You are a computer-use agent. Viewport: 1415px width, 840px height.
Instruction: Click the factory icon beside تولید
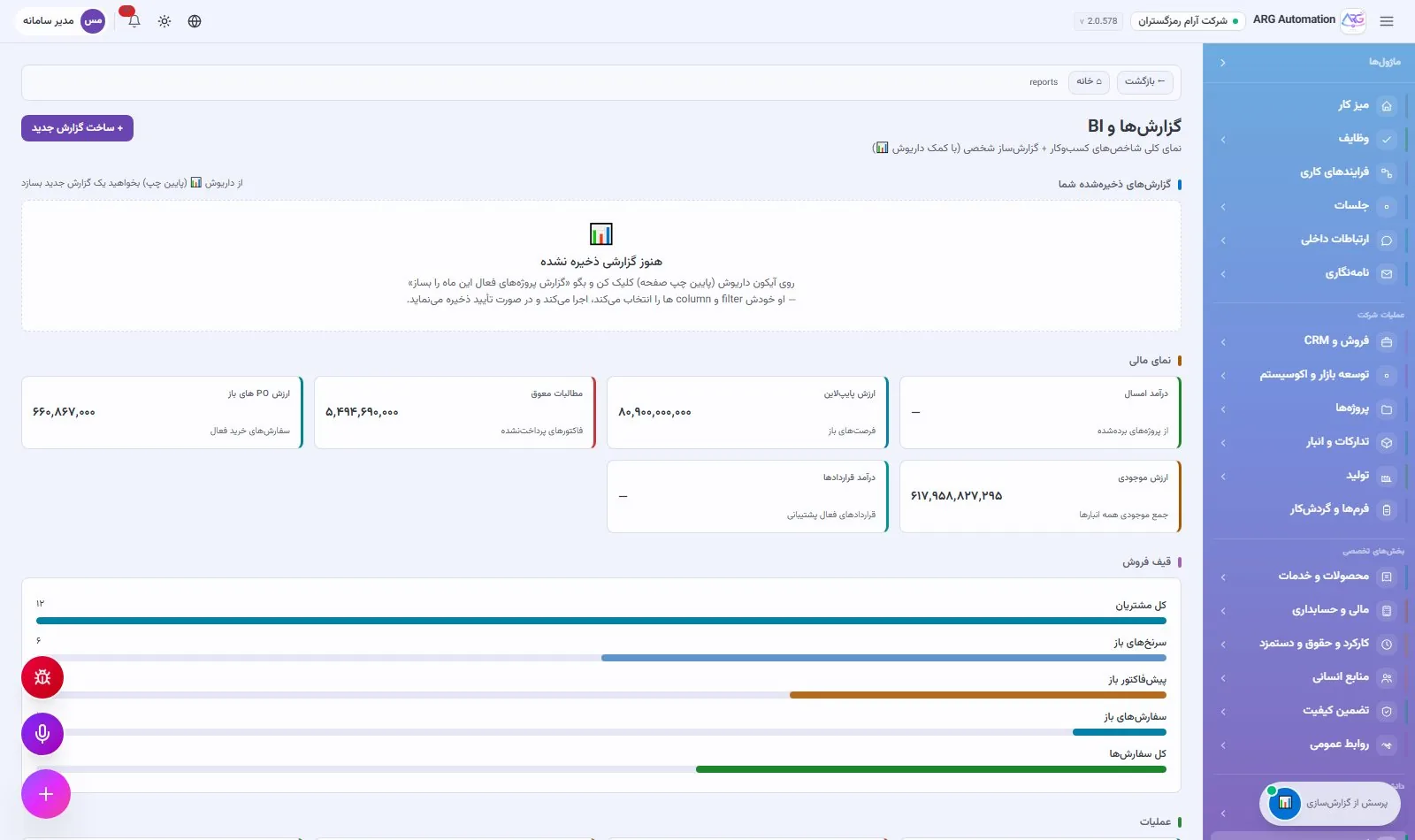(1387, 476)
